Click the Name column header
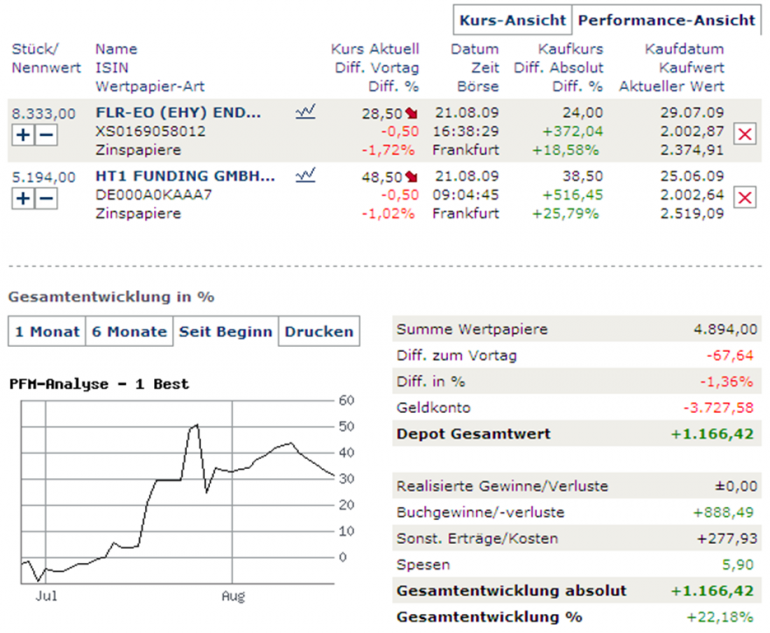The height and width of the screenshot is (633, 770). point(117,49)
